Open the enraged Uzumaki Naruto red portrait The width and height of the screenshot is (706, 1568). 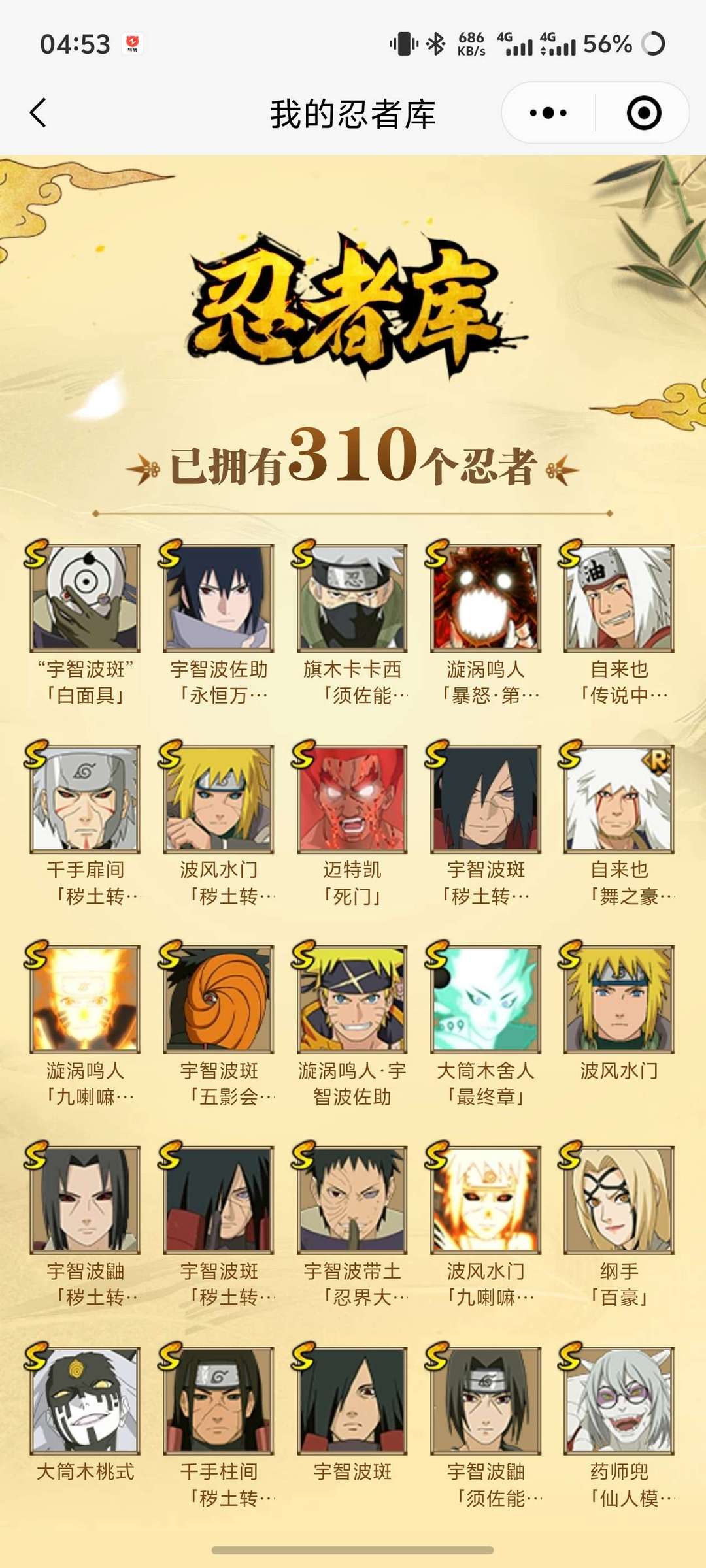486,598
